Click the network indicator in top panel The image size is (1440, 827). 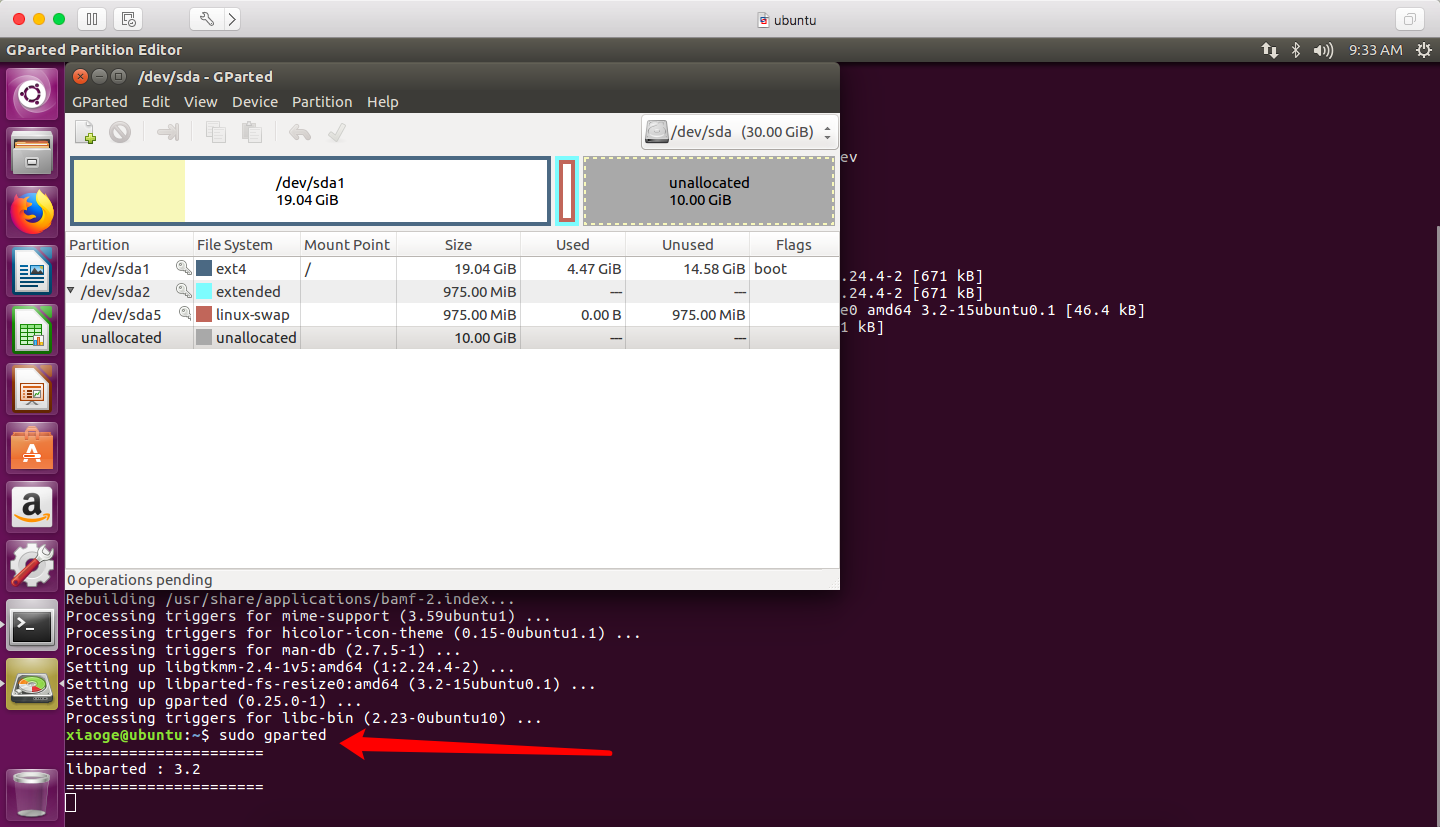click(1269, 50)
